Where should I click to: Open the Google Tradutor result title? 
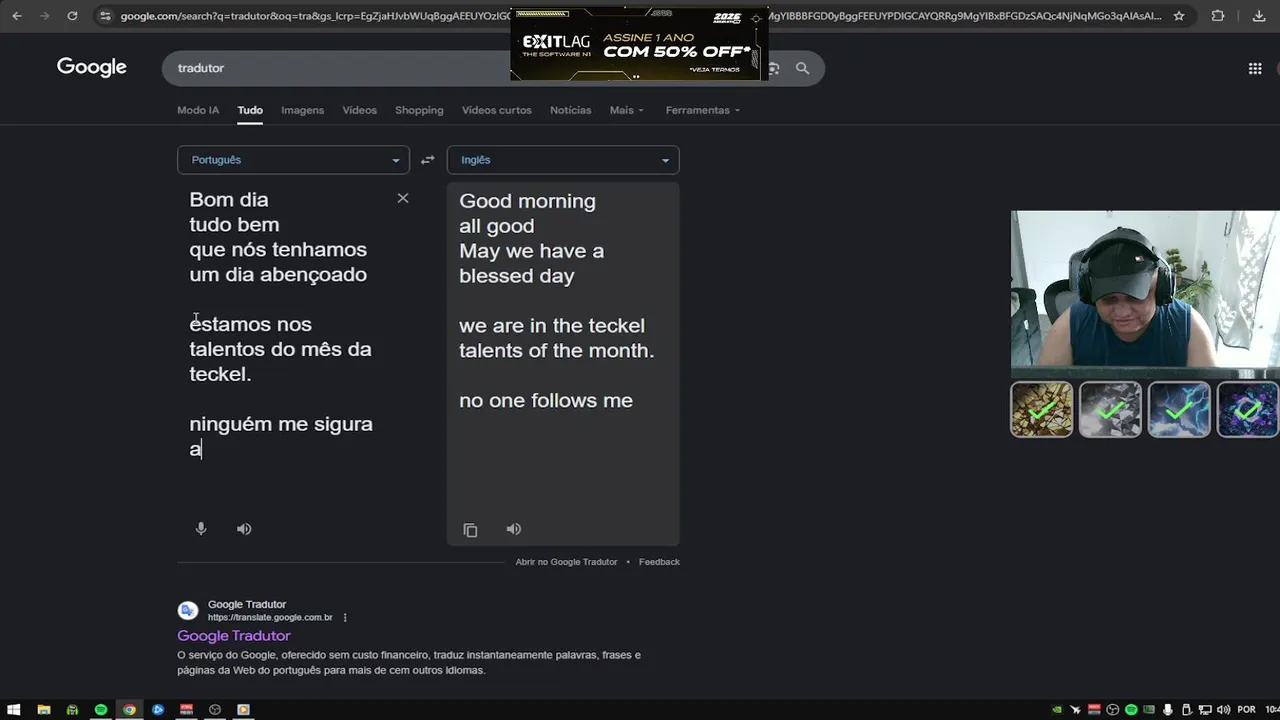click(x=234, y=636)
